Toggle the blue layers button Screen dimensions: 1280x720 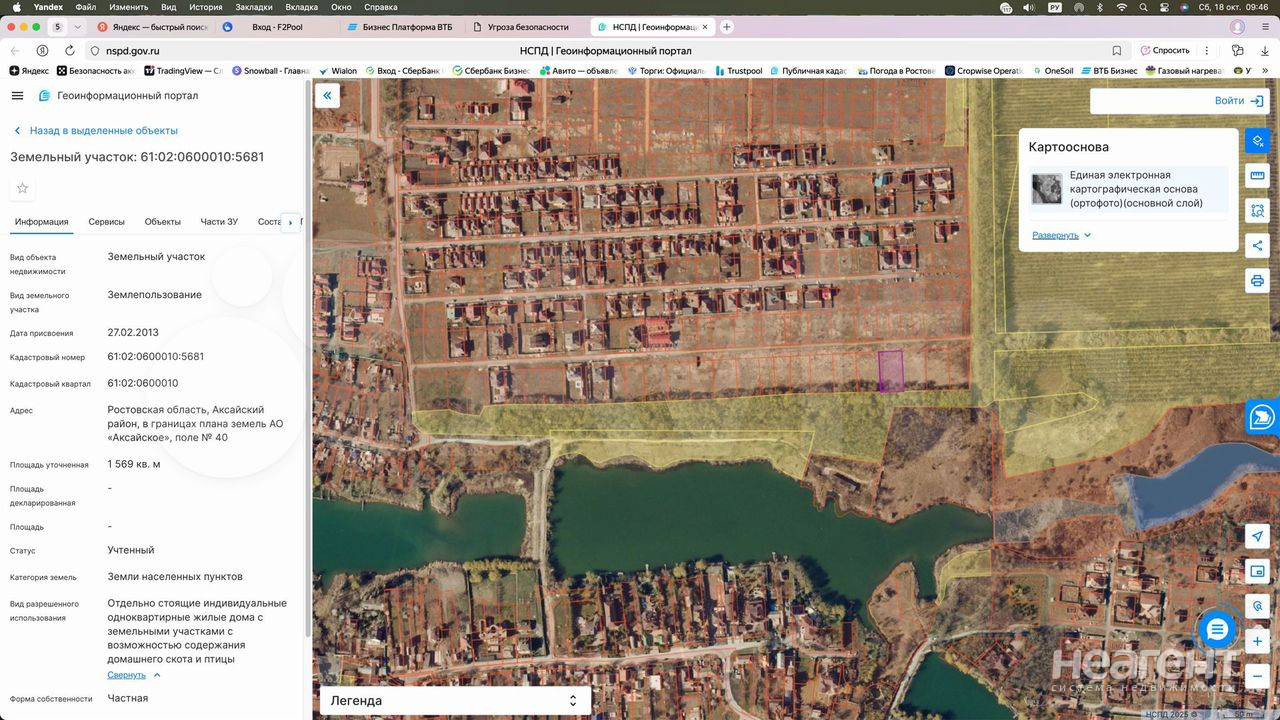tap(1257, 141)
